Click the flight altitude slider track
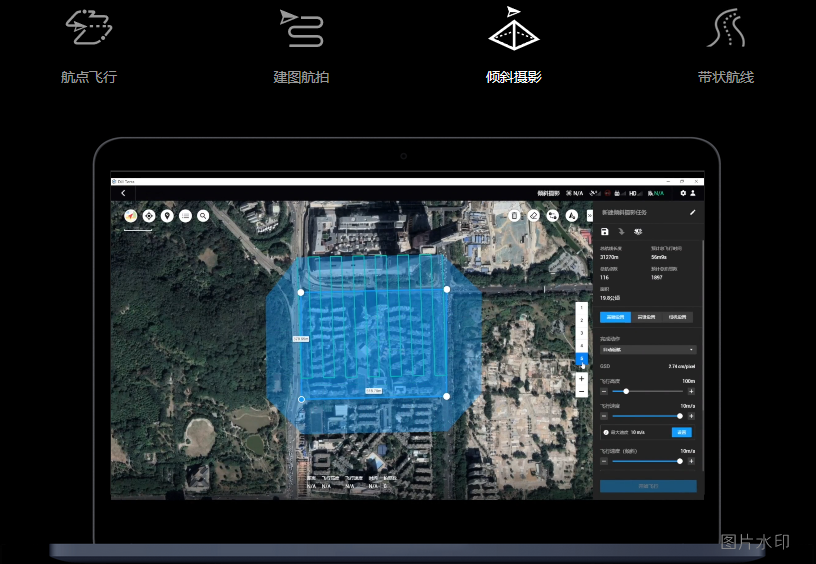This screenshot has width=816, height=564. tap(650, 391)
